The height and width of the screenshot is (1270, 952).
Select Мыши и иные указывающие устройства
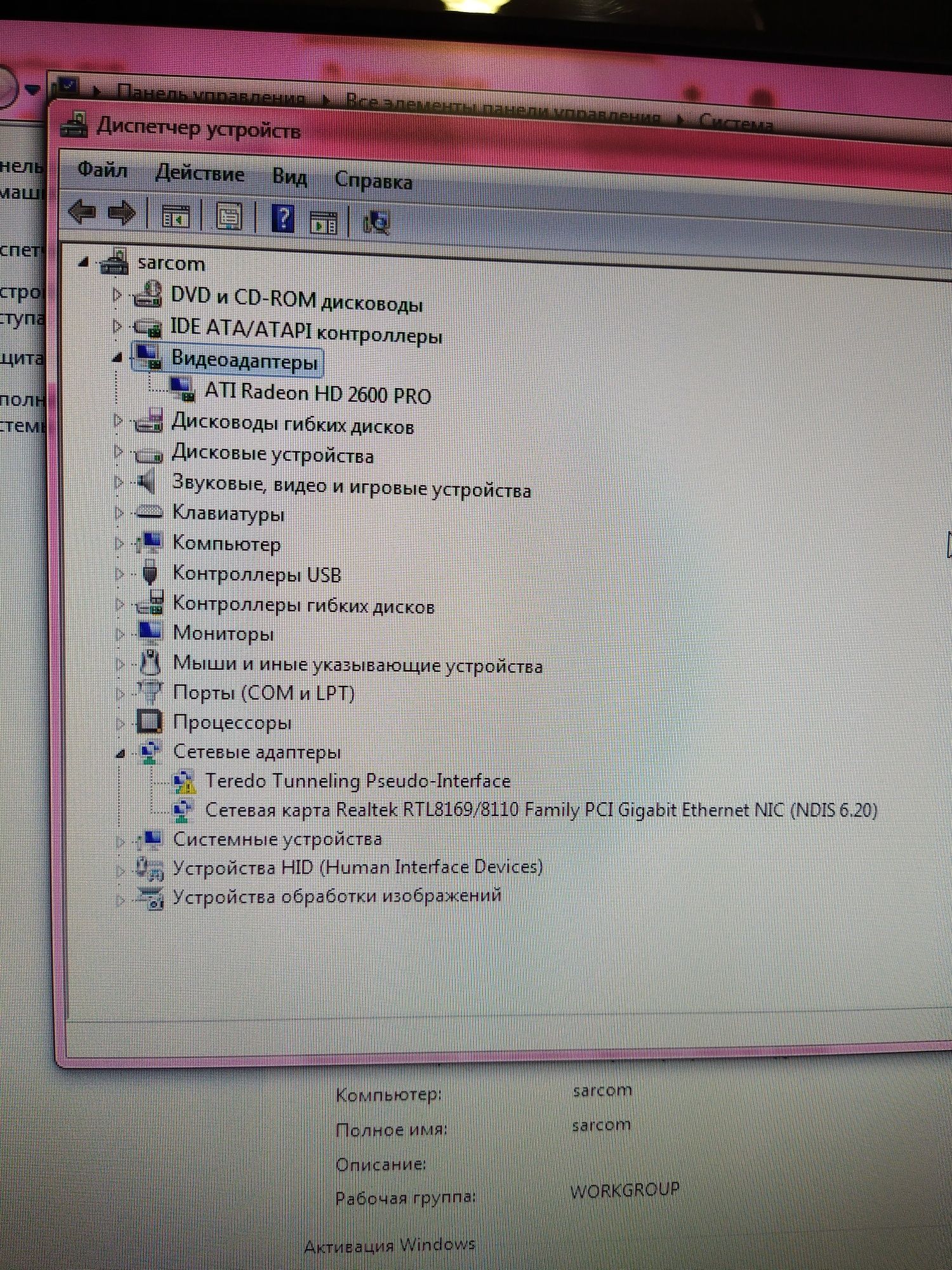coord(358,664)
